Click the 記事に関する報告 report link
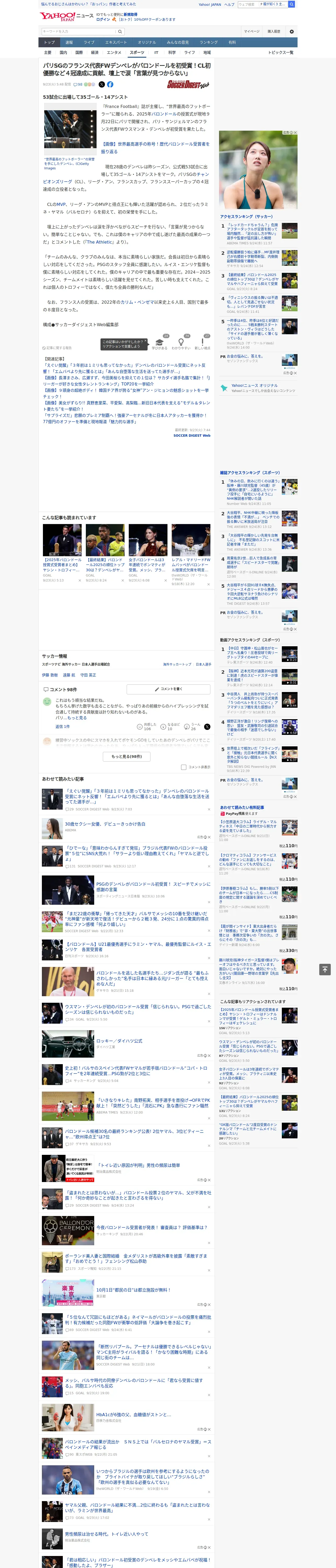The height and width of the screenshot is (1568, 336). pyautogui.click(x=57, y=348)
